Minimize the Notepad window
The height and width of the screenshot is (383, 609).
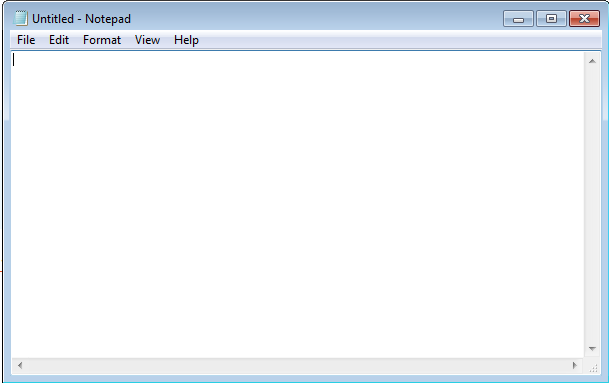pyautogui.click(x=518, y=19)
